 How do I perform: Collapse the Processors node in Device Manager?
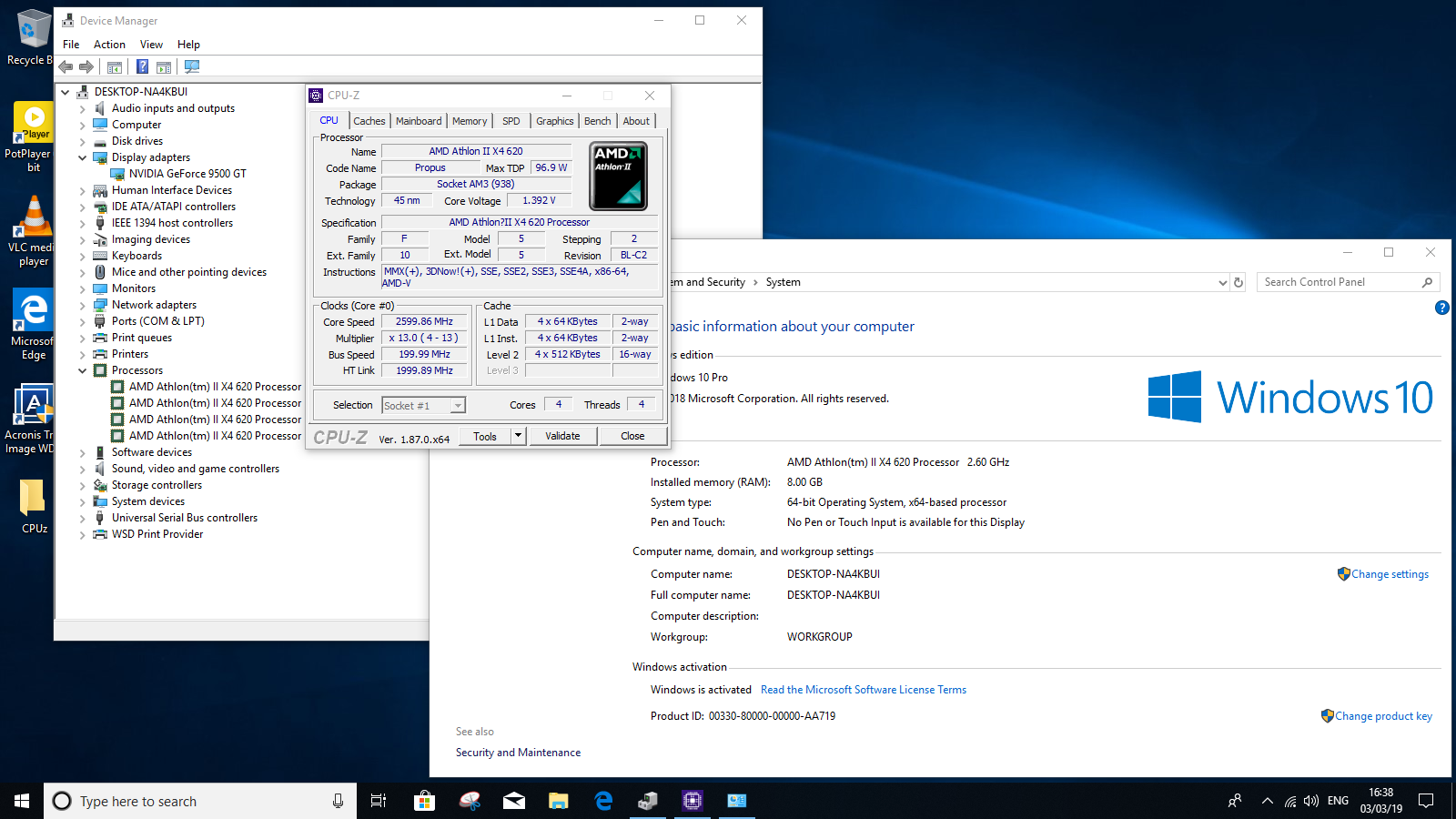82,370
